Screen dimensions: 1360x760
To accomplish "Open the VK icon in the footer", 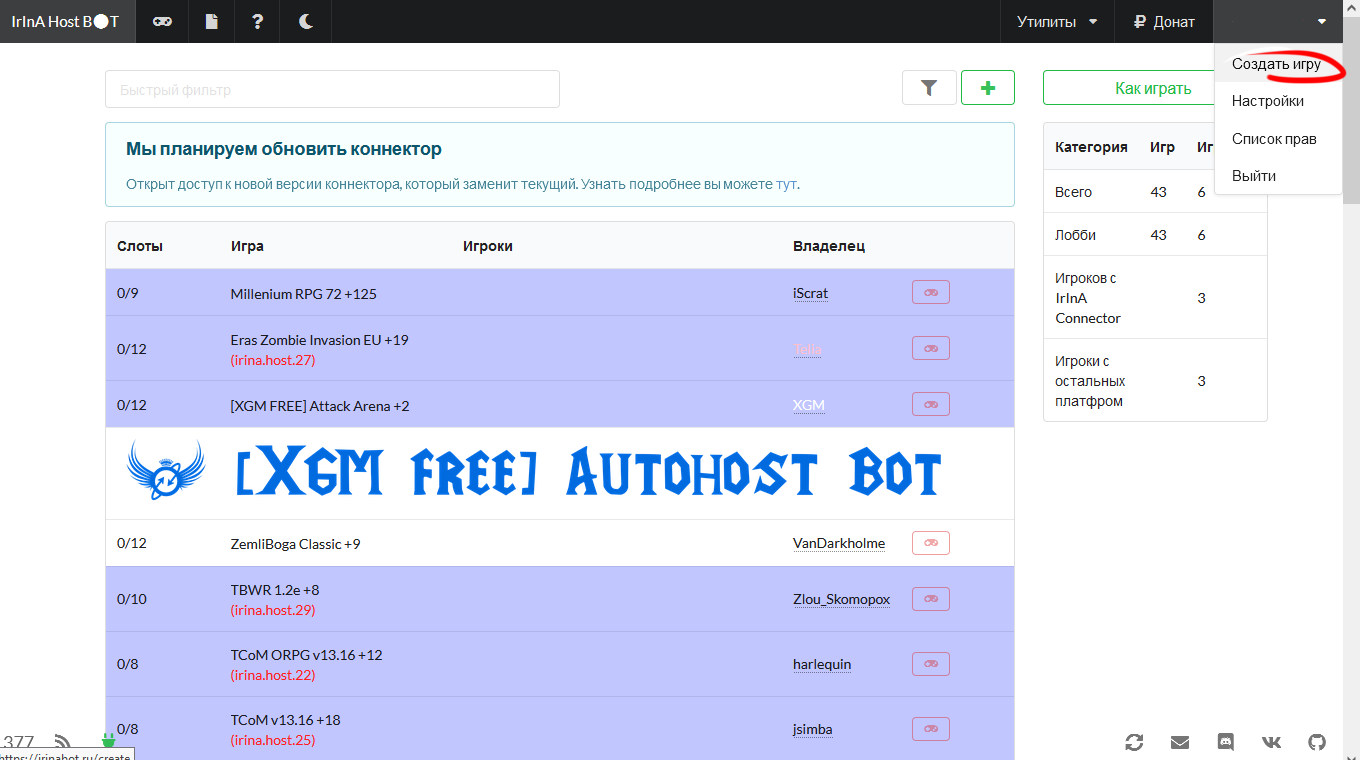I will [1272, 742].
